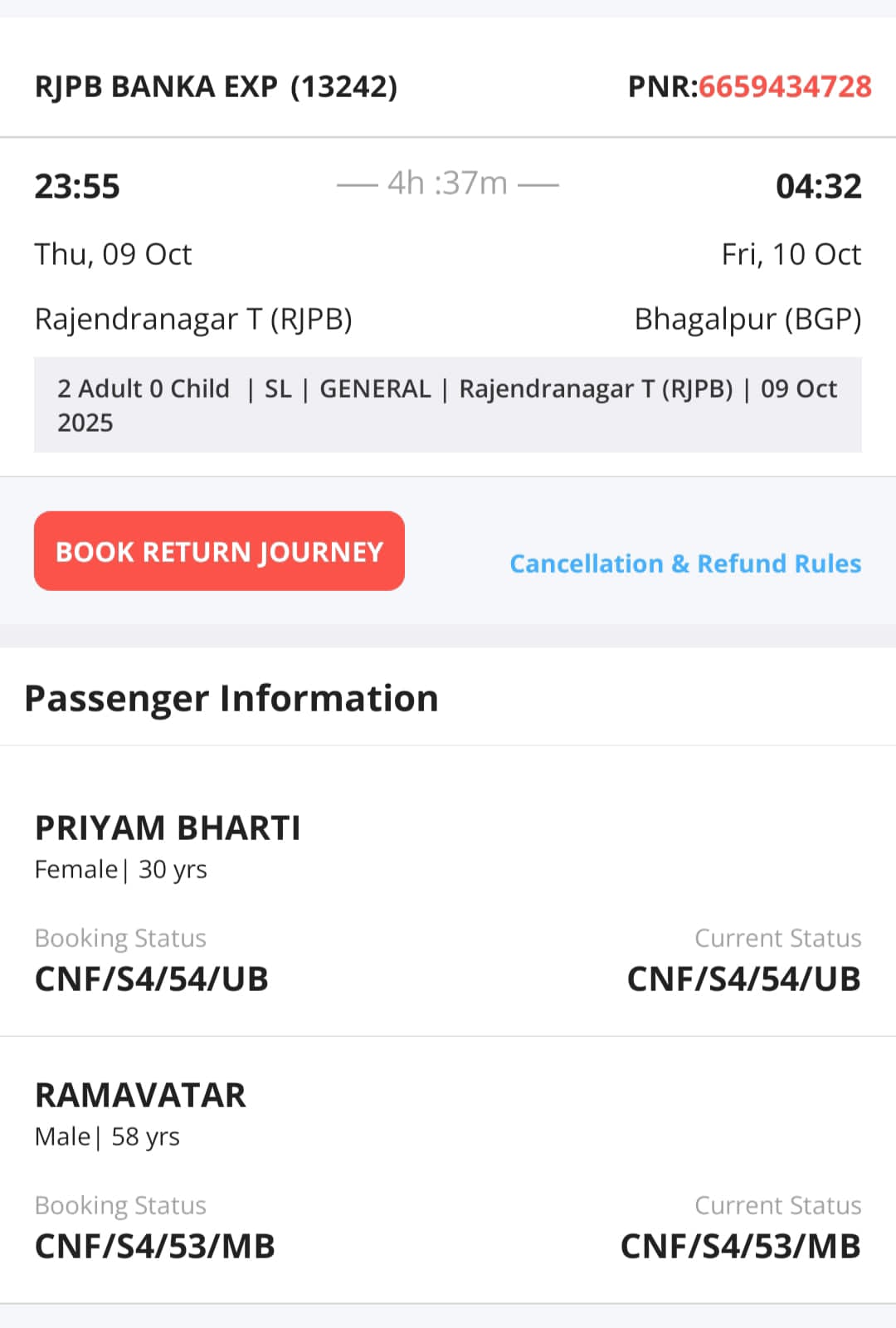Tap Ramavatar's current status value

click(740, 1246)
